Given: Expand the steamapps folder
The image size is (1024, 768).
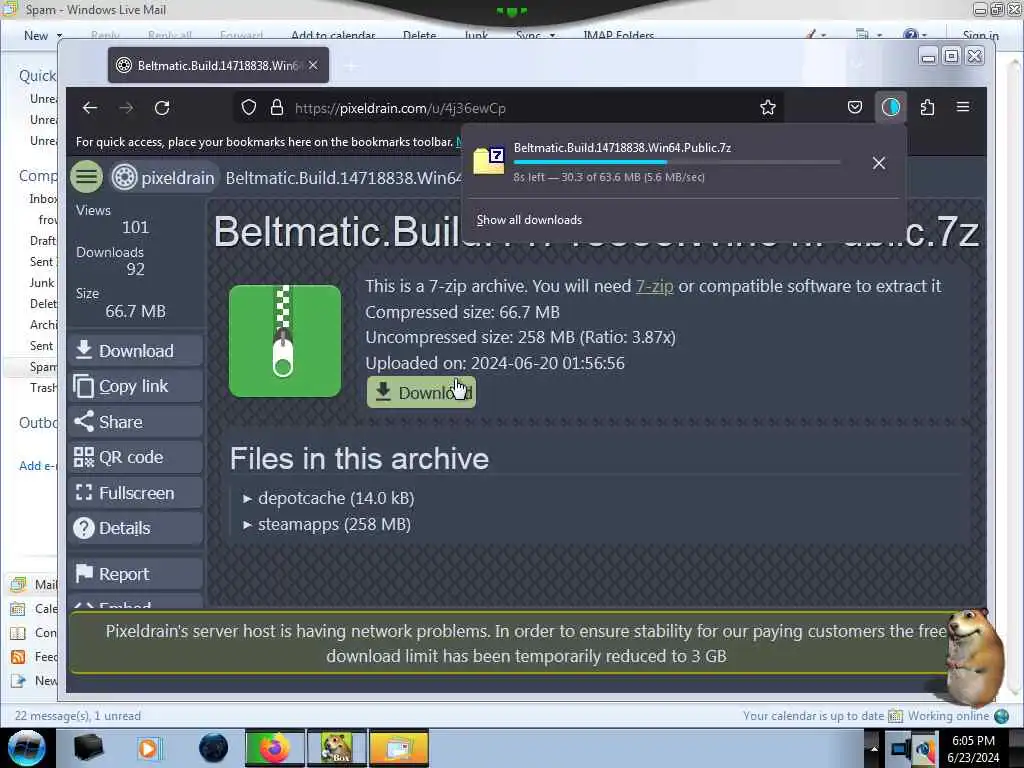Looking at the screenshot, I should click(327, 524).
